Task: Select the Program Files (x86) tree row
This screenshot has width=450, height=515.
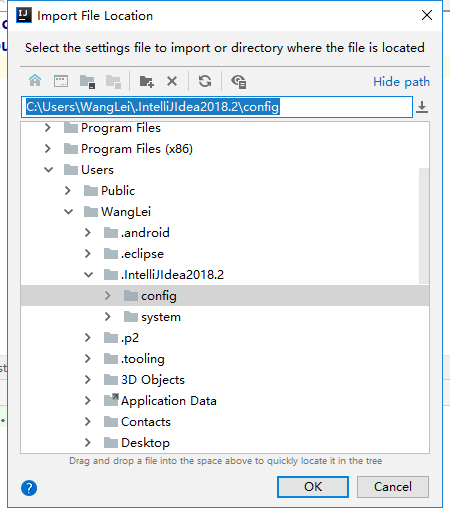Action: click(x=225, y=149)
